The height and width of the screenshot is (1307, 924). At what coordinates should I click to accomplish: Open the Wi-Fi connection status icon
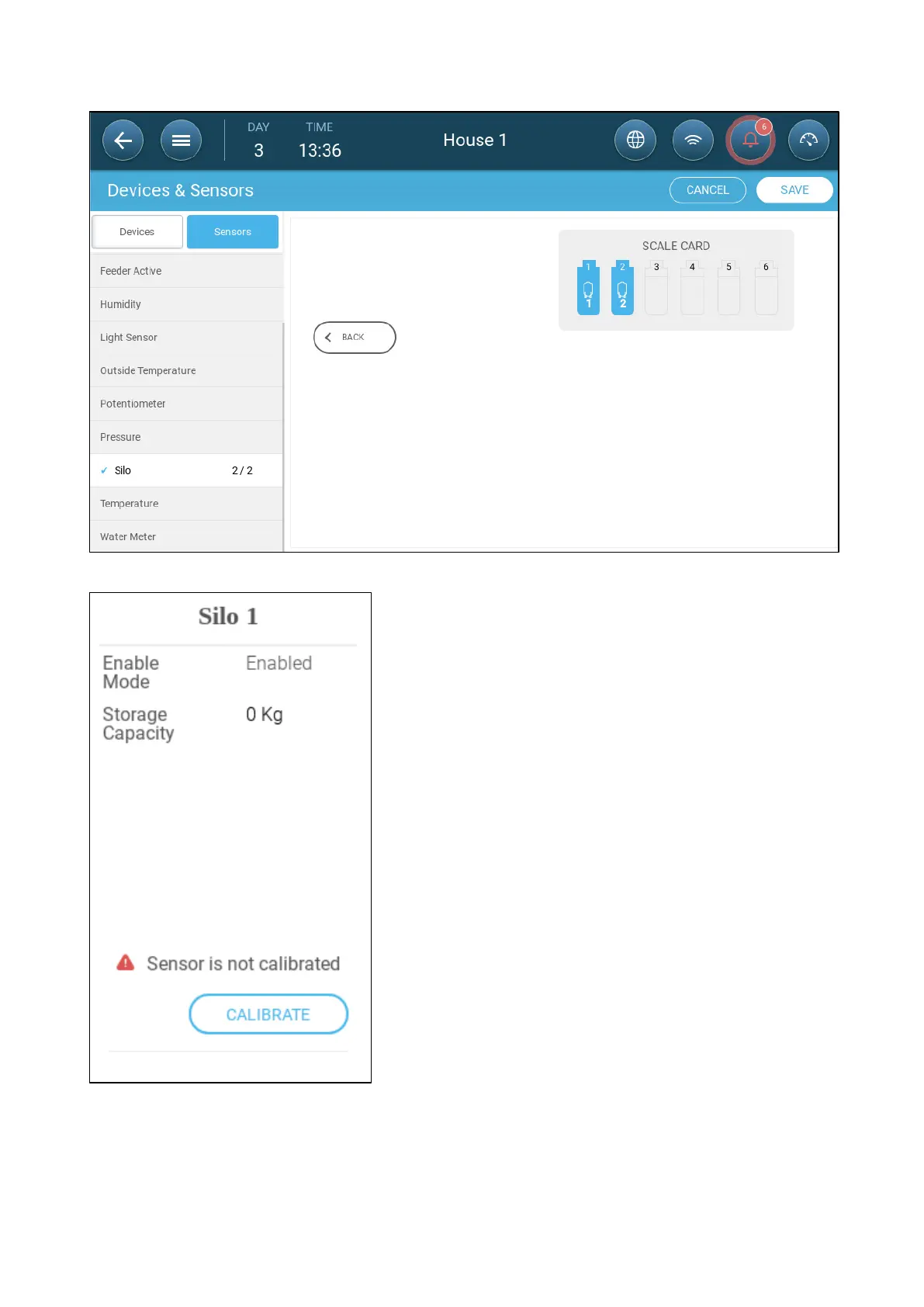pyautogui.click(x=693, y=140)
